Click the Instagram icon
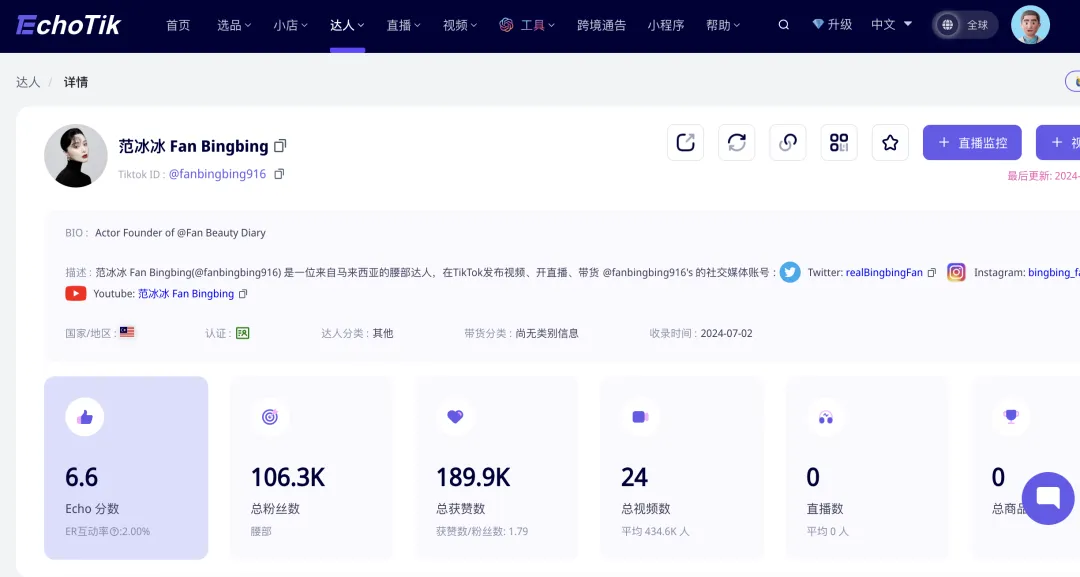Screen dimensions: 1080x577 tap(956, 272)
